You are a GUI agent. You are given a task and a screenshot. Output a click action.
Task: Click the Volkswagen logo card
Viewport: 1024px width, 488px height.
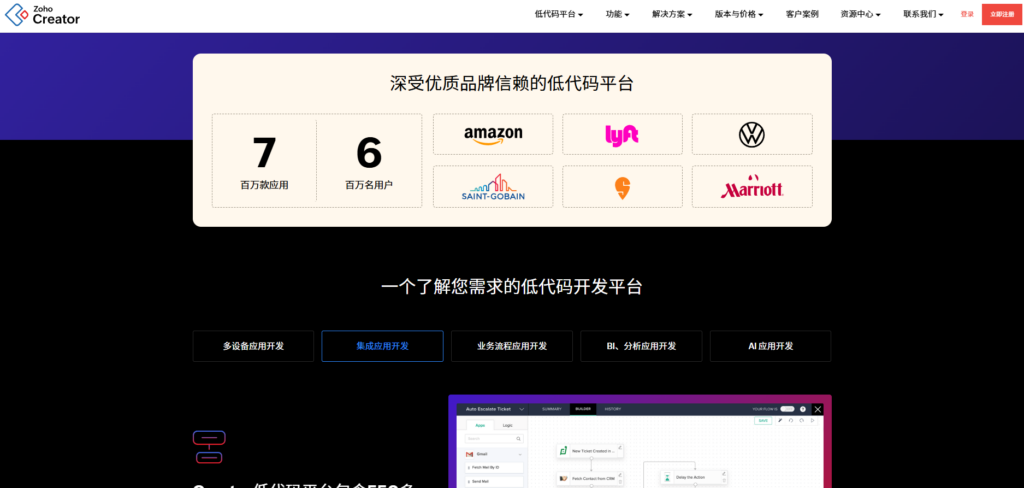point(751,134)
